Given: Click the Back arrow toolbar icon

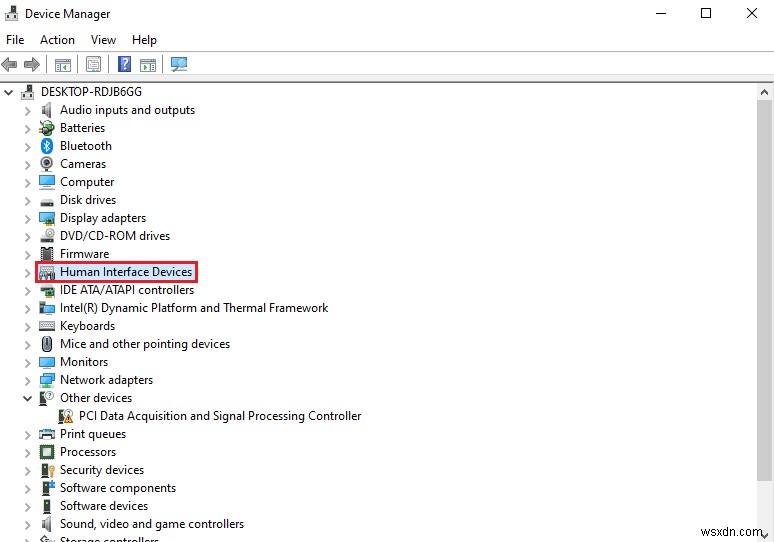Looking at the screenshot, I should tap(9, 64).
